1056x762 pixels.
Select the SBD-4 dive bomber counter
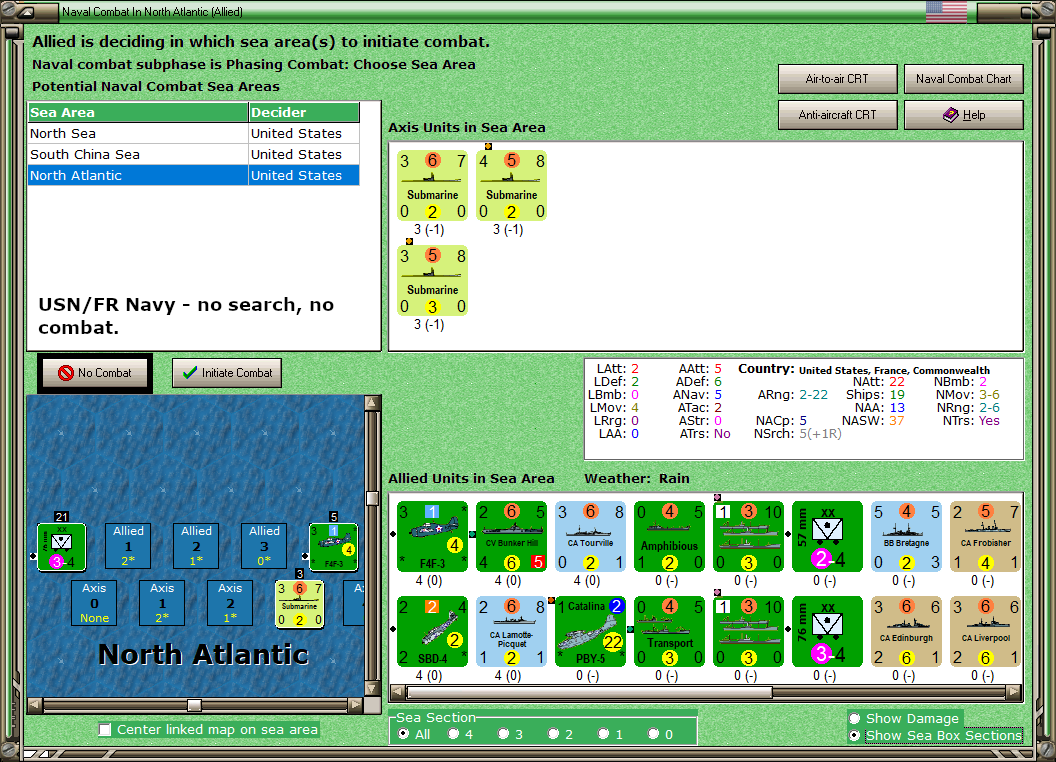pyautogui.click(x=432, y=631)
